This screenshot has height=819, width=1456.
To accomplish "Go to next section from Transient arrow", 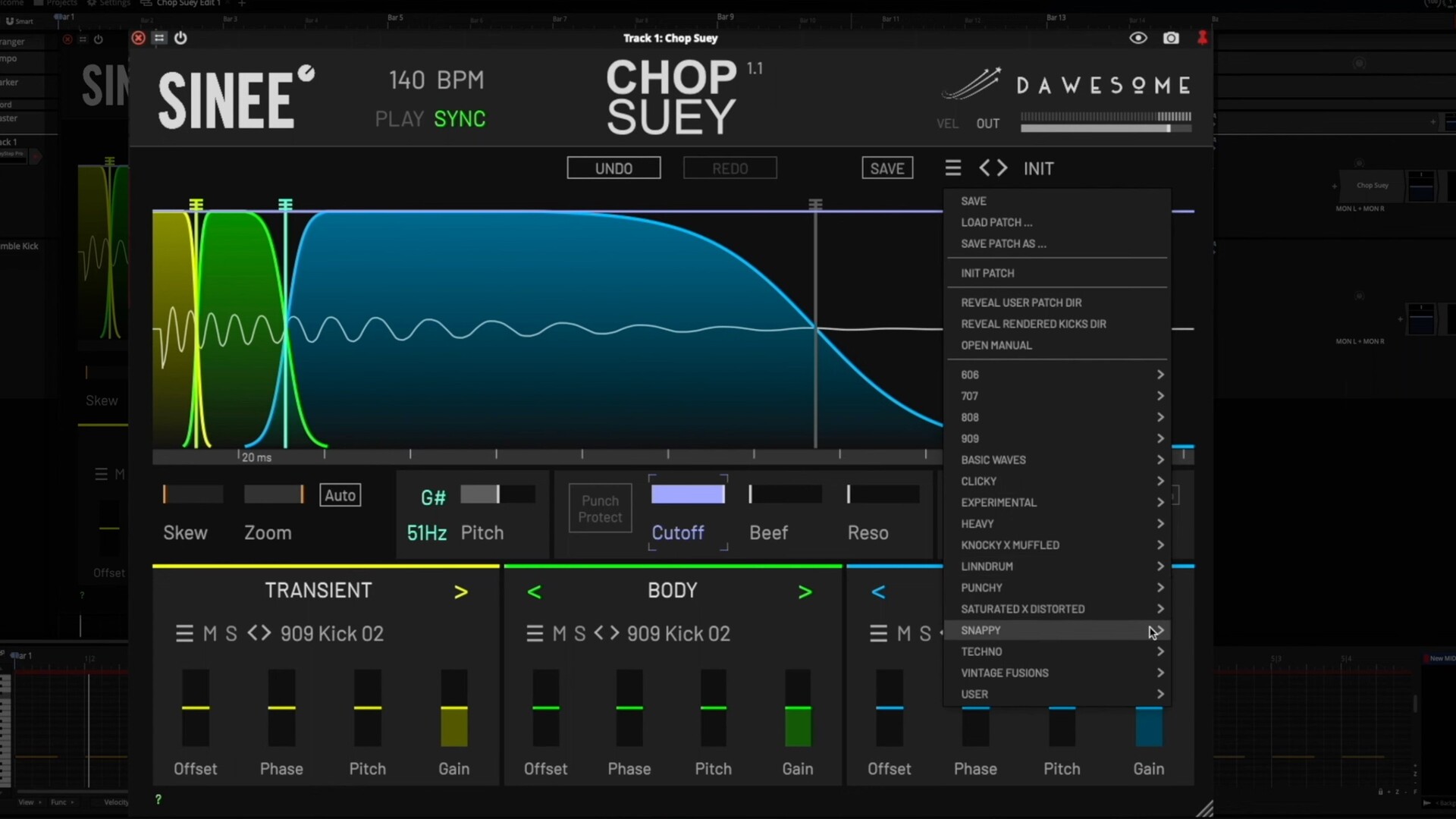I will [x=460, y=592].
